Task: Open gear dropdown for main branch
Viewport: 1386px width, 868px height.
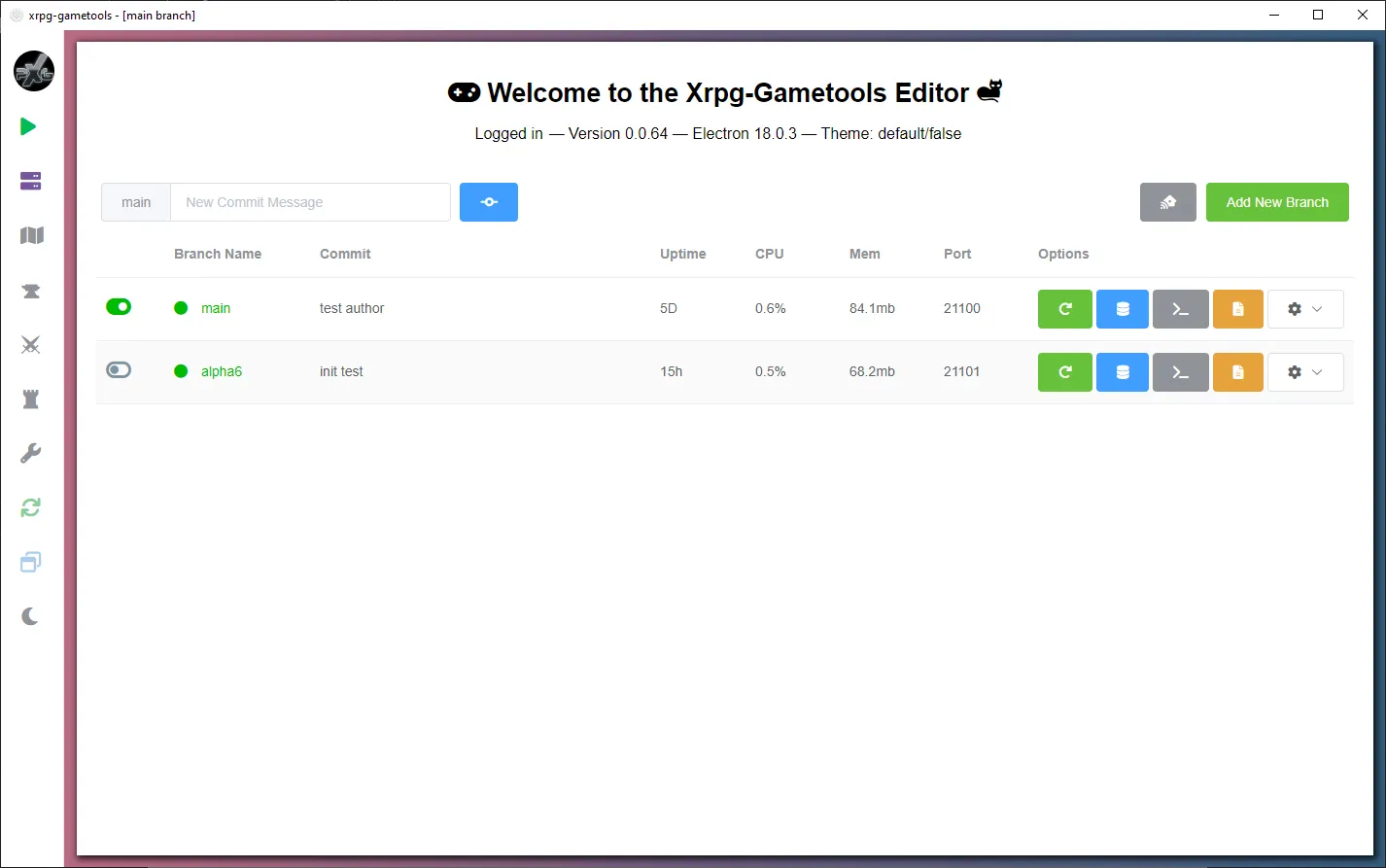Action: [x=1305, y=308]
